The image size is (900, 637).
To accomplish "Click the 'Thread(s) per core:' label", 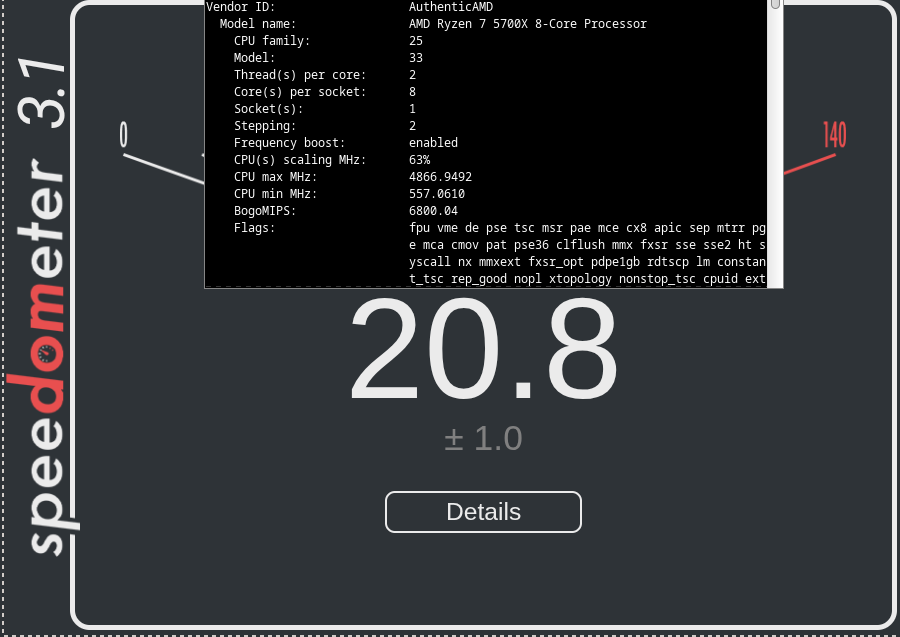I will [x=300, y=75].
